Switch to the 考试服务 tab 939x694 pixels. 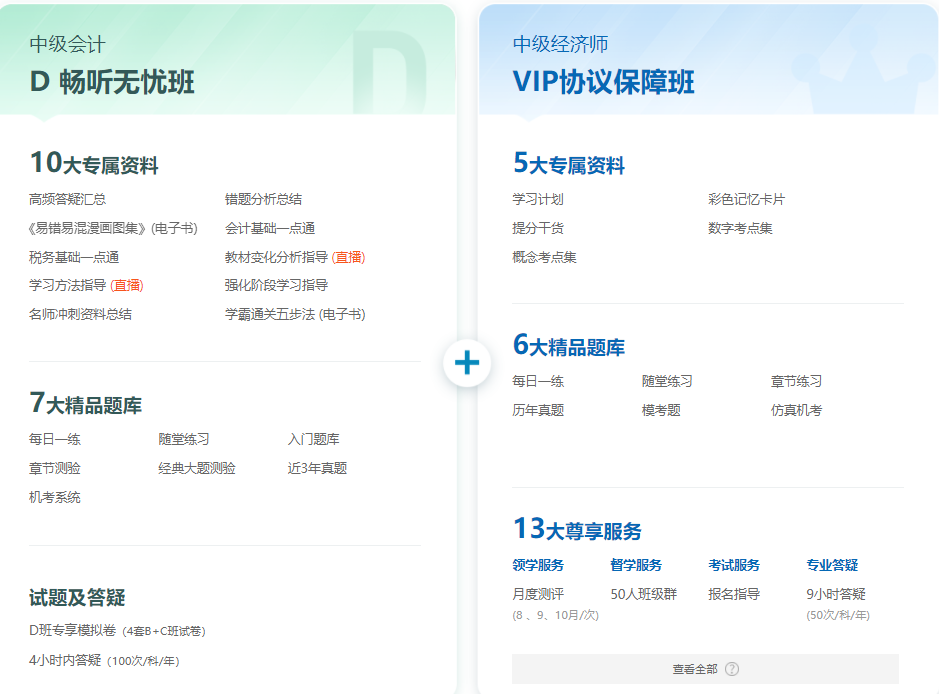734,565
